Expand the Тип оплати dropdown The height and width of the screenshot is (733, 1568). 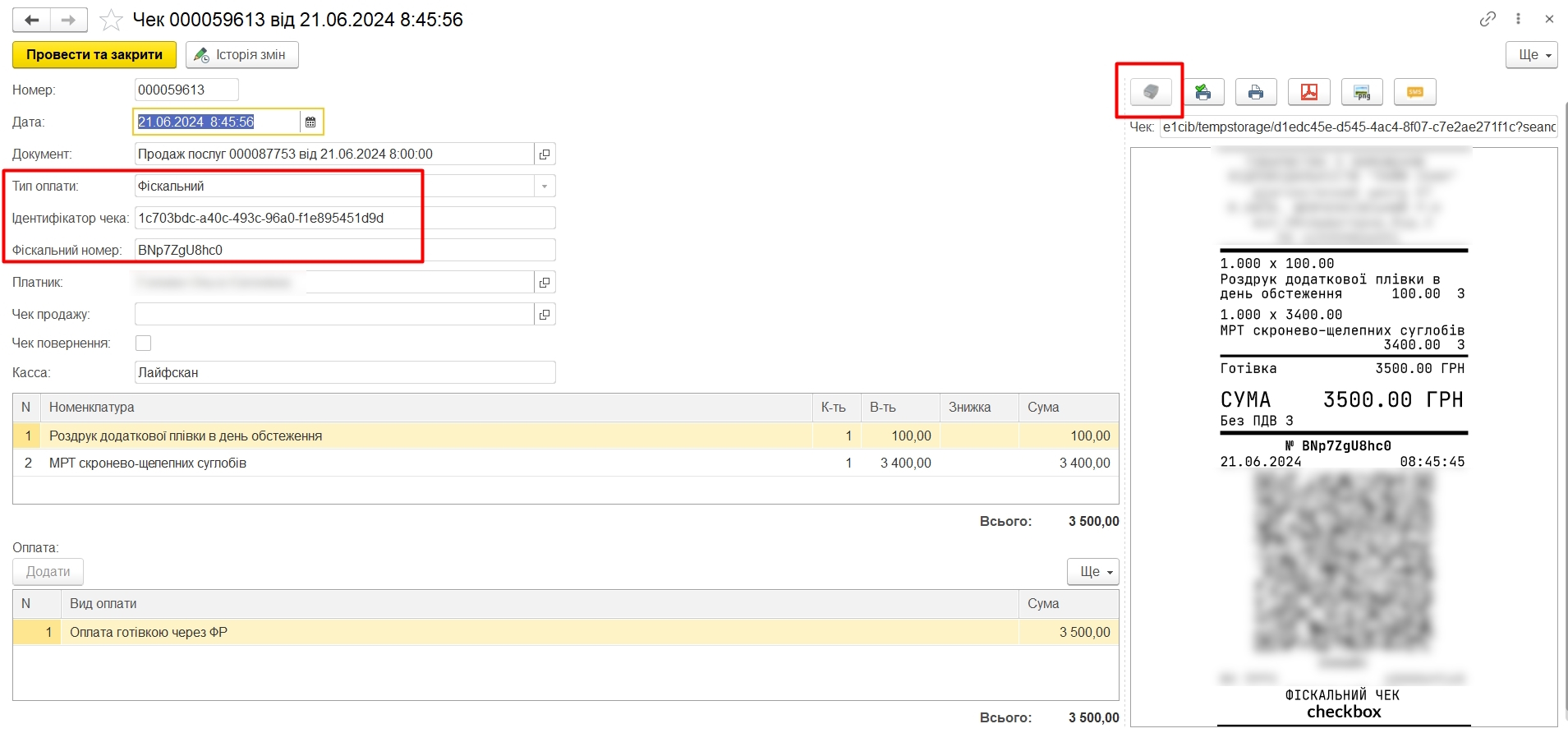pos(544,187)
